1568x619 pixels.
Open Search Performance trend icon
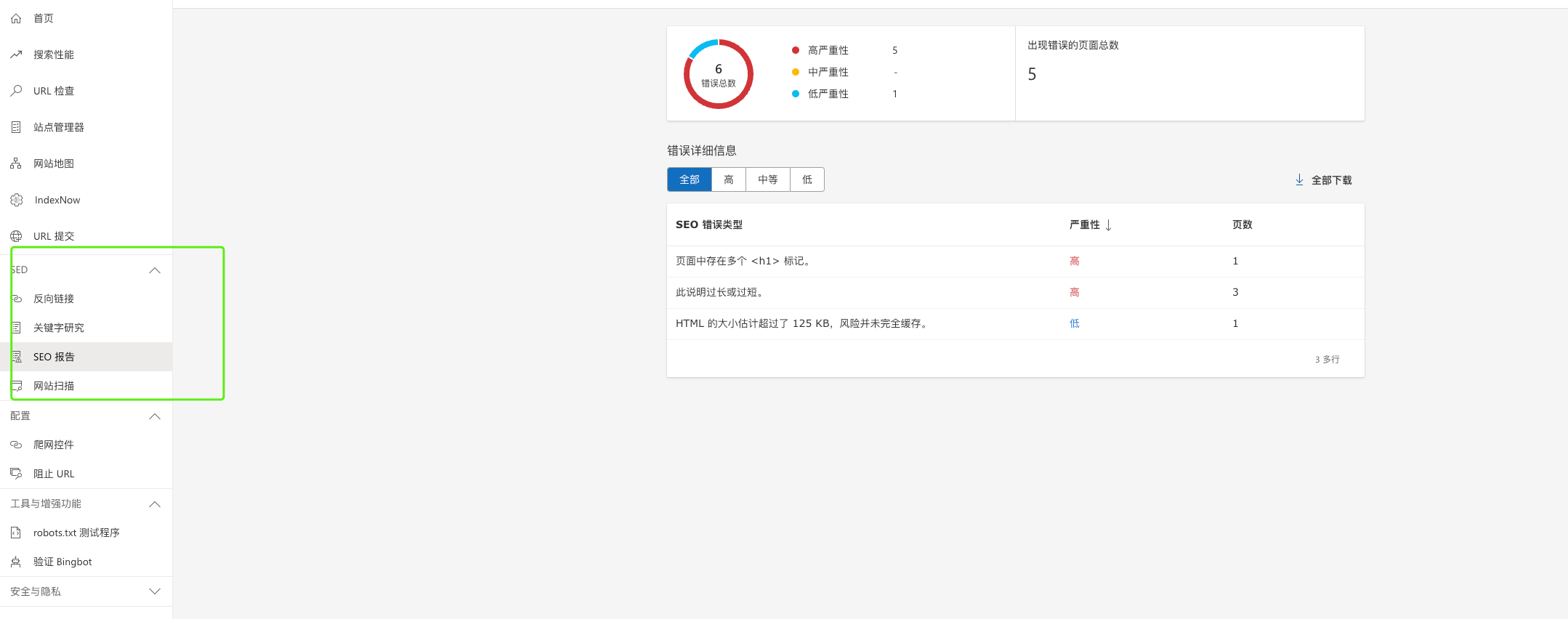pos(16,54)
